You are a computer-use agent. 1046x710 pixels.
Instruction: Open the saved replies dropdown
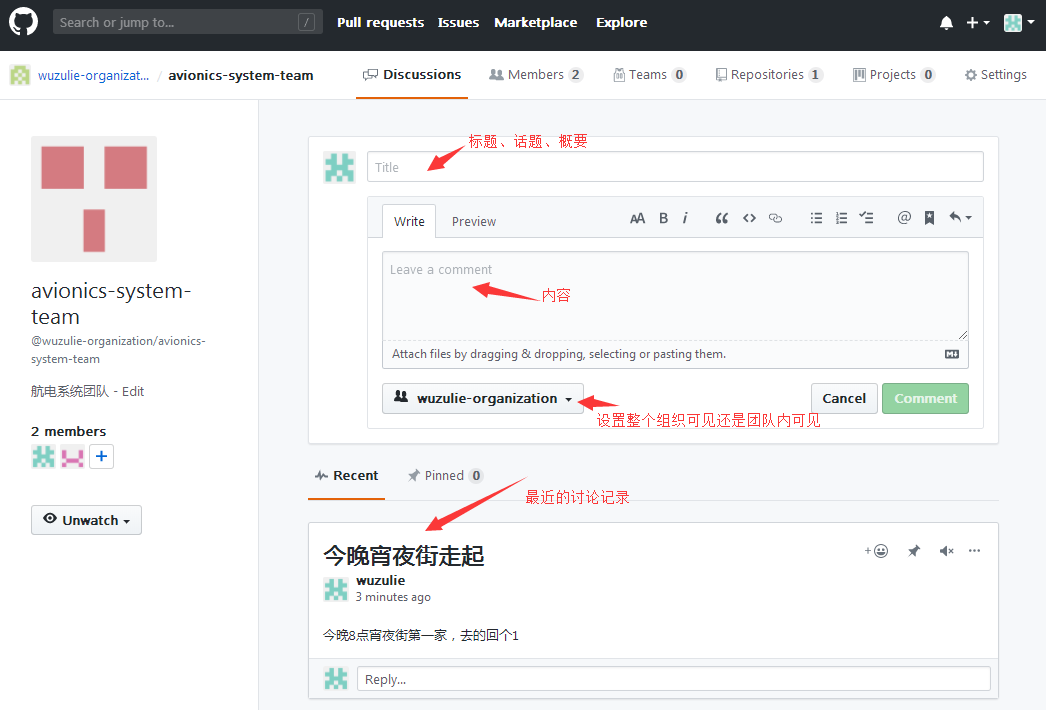[x=960, y=218]
